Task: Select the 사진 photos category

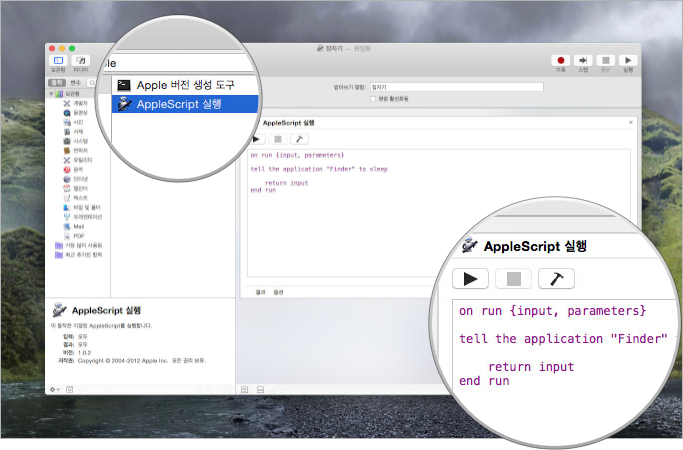Action: [73, 122]
